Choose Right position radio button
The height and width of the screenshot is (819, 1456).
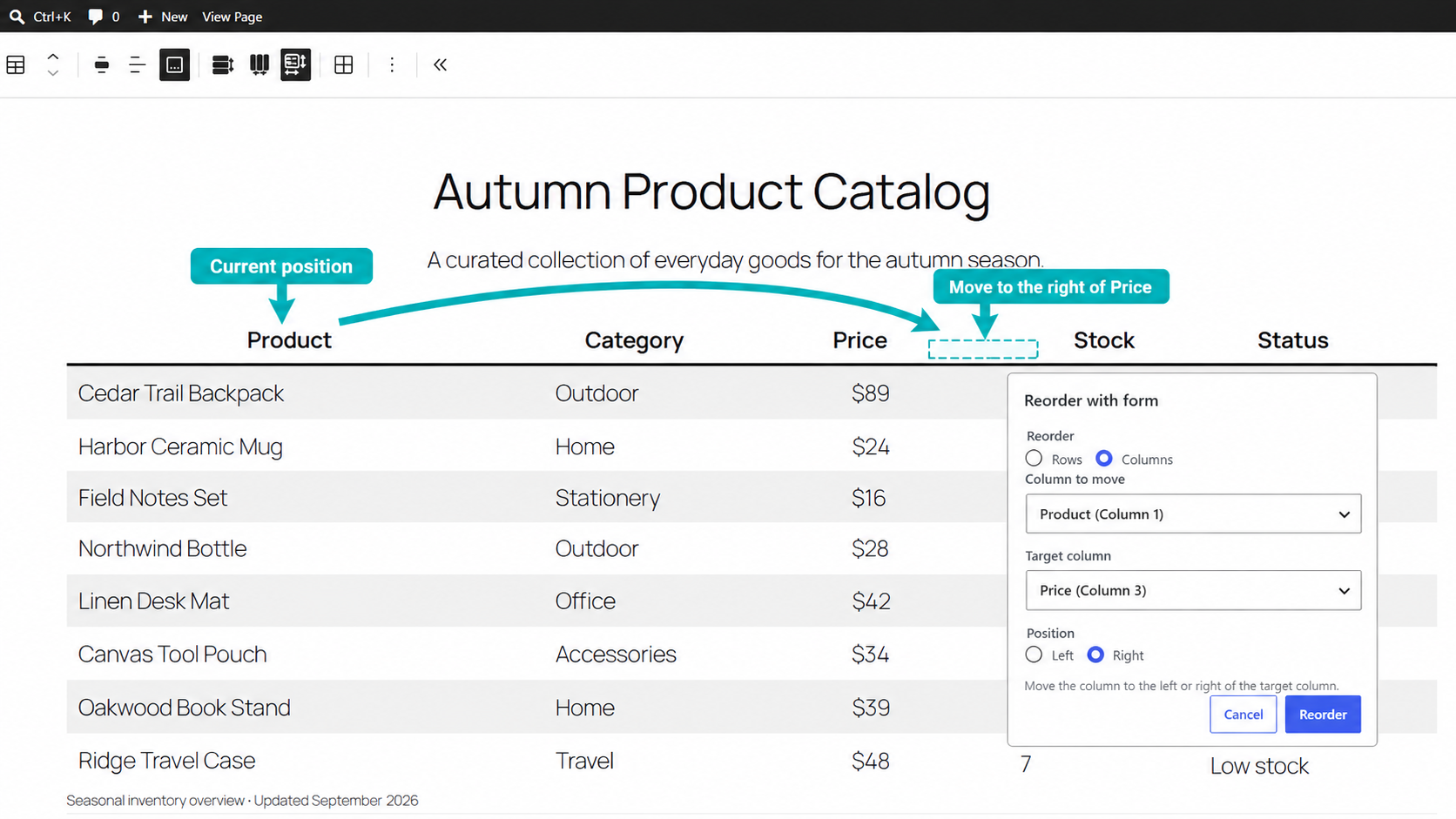pyautogui.click(x=1095, y=655)
